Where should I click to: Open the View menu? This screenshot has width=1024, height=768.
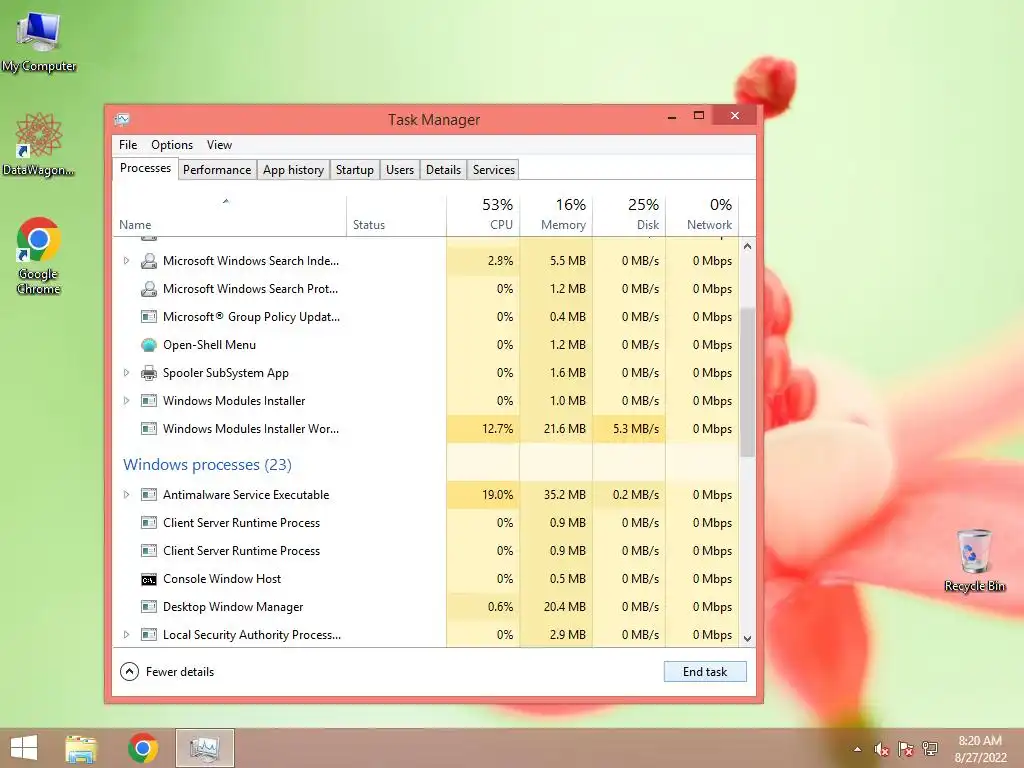[219, 145]
